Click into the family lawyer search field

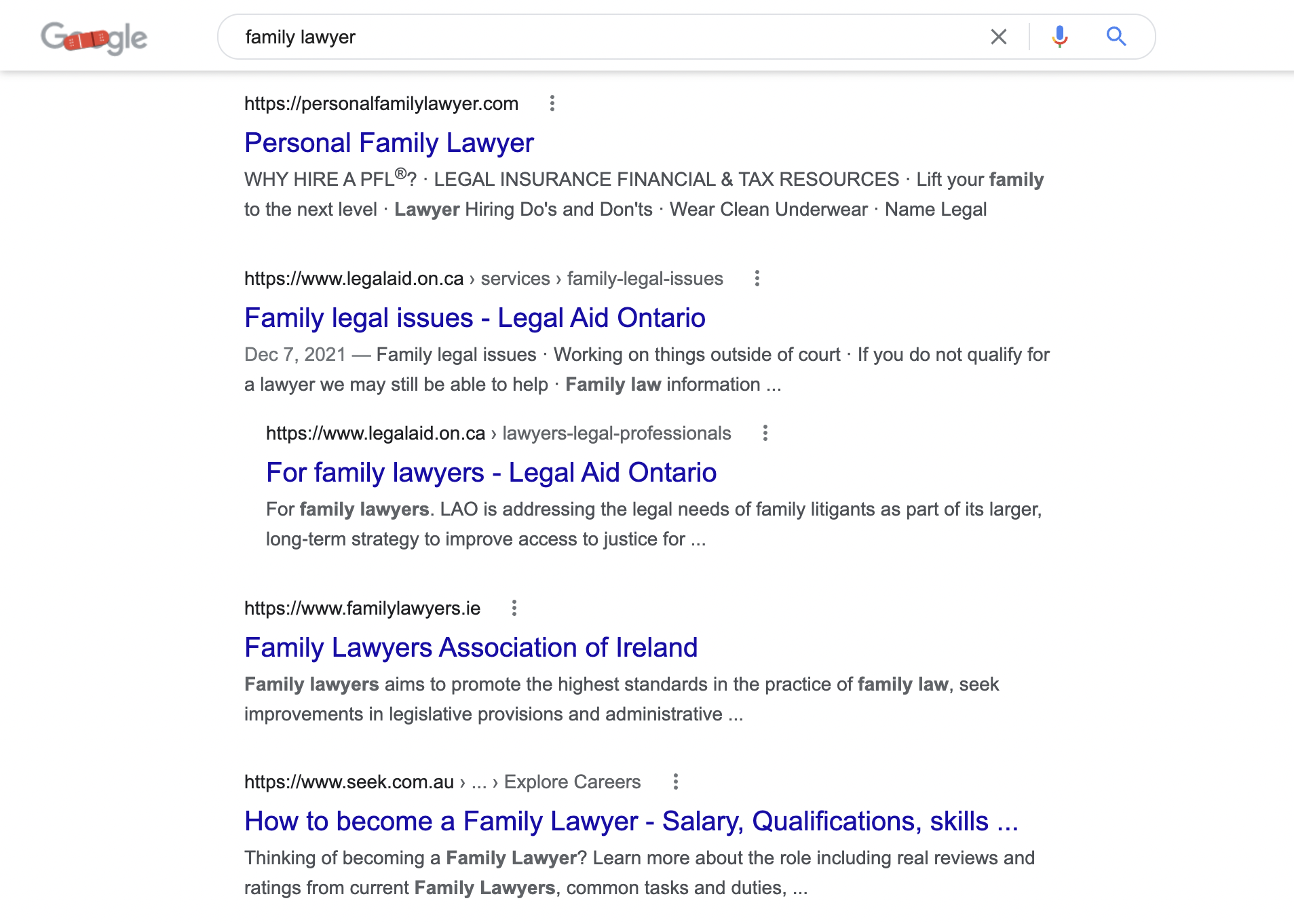[611, 37]
